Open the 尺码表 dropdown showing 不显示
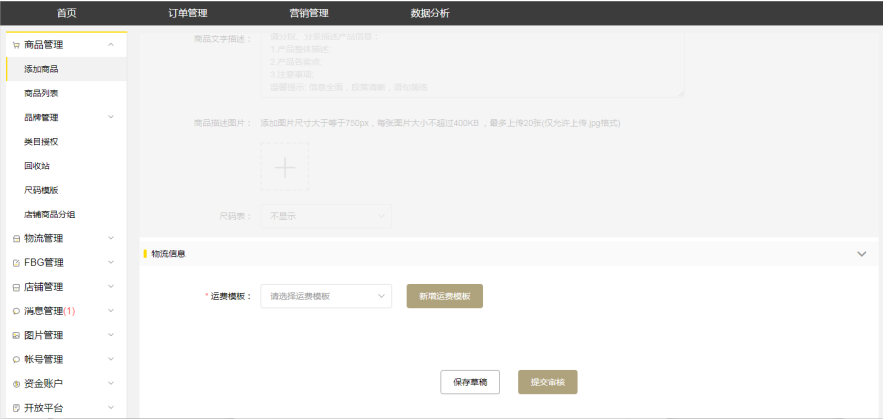 tap(326, 216)
